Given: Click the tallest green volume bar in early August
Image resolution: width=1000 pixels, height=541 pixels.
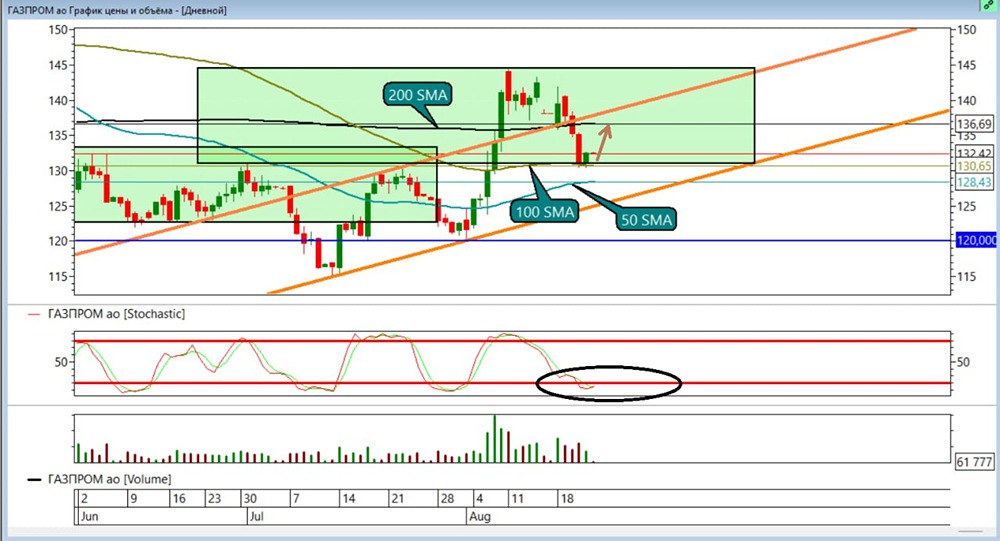Looking at the screenshot, I should coord(494,439).
